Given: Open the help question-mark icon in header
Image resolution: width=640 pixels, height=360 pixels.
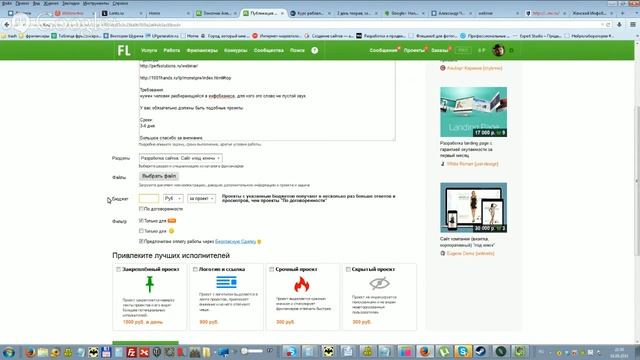Looking at the screenshot, I should pyautogui.click(x=315, y=50).
